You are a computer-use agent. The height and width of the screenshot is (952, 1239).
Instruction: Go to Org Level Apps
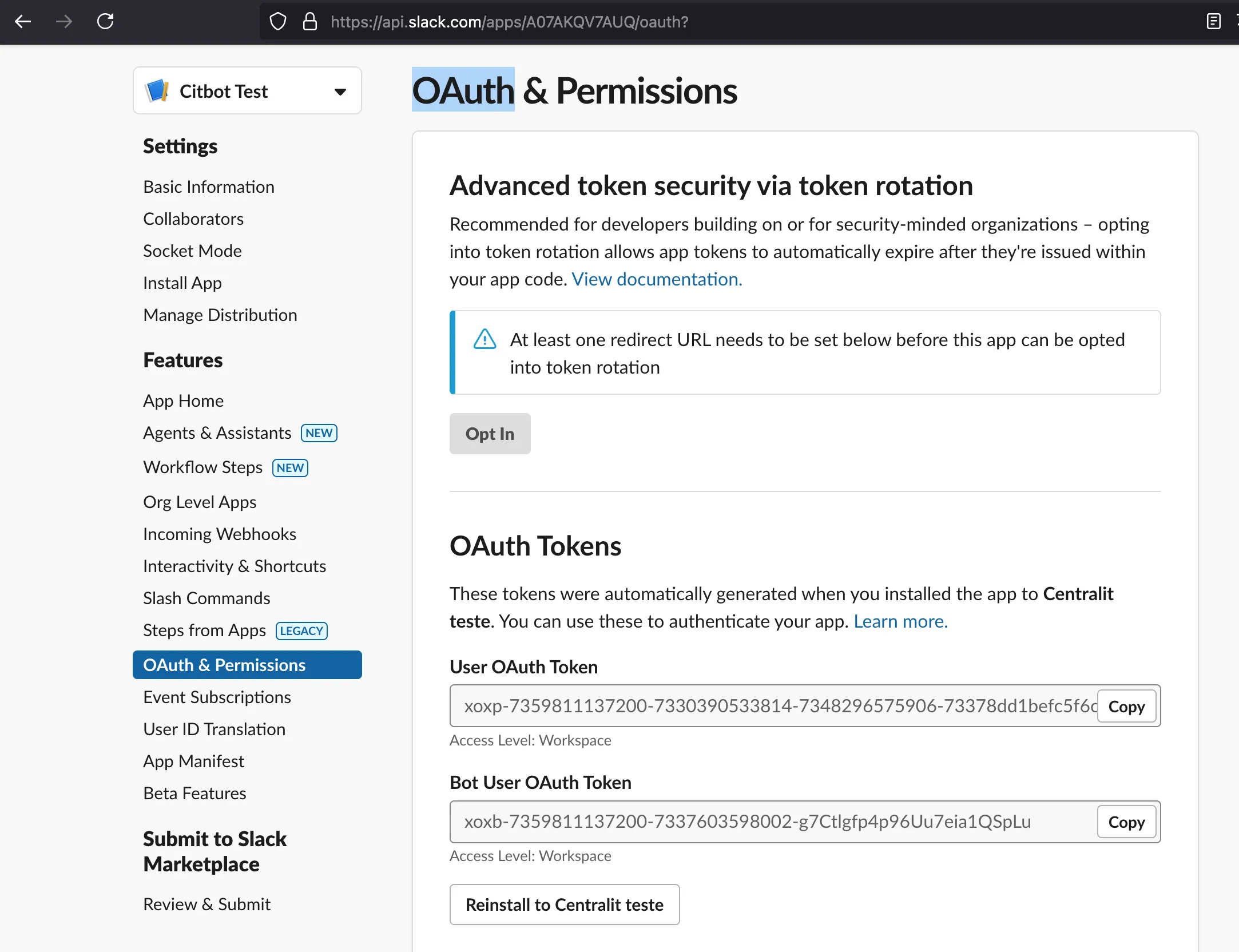pyautogui.click(x=200, y=502)
